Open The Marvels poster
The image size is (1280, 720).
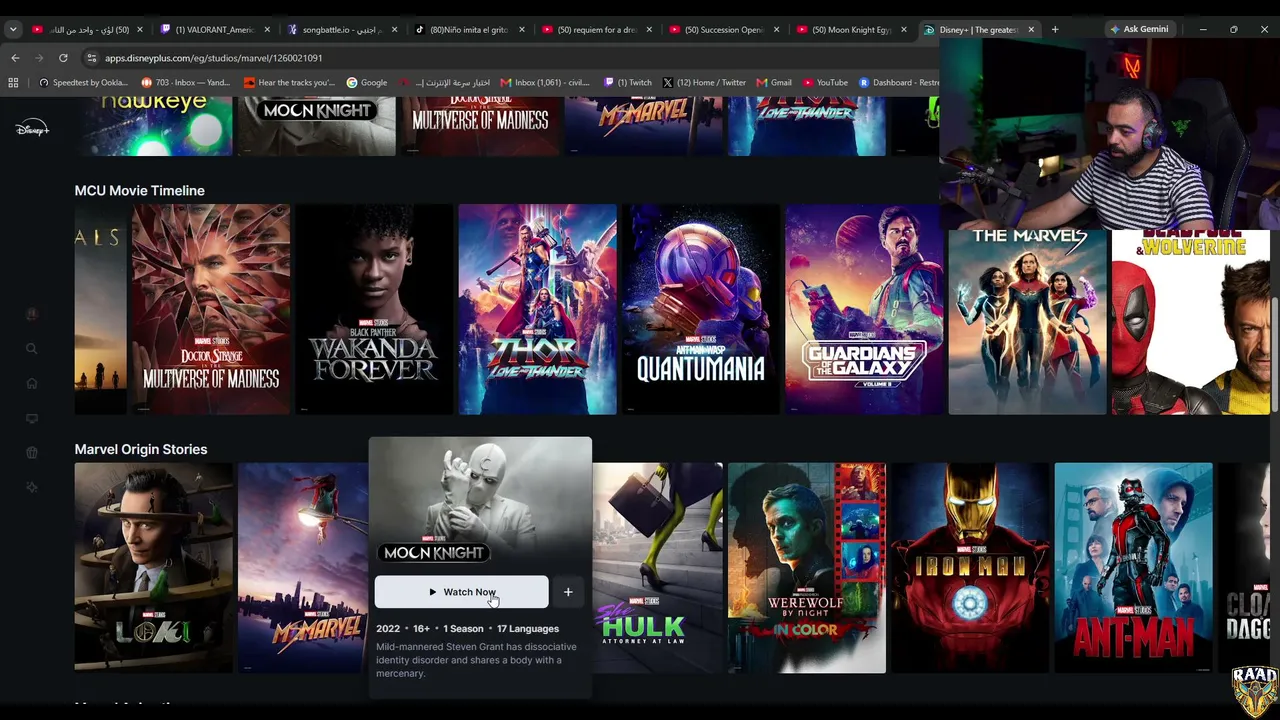(x=1028, y=322)
